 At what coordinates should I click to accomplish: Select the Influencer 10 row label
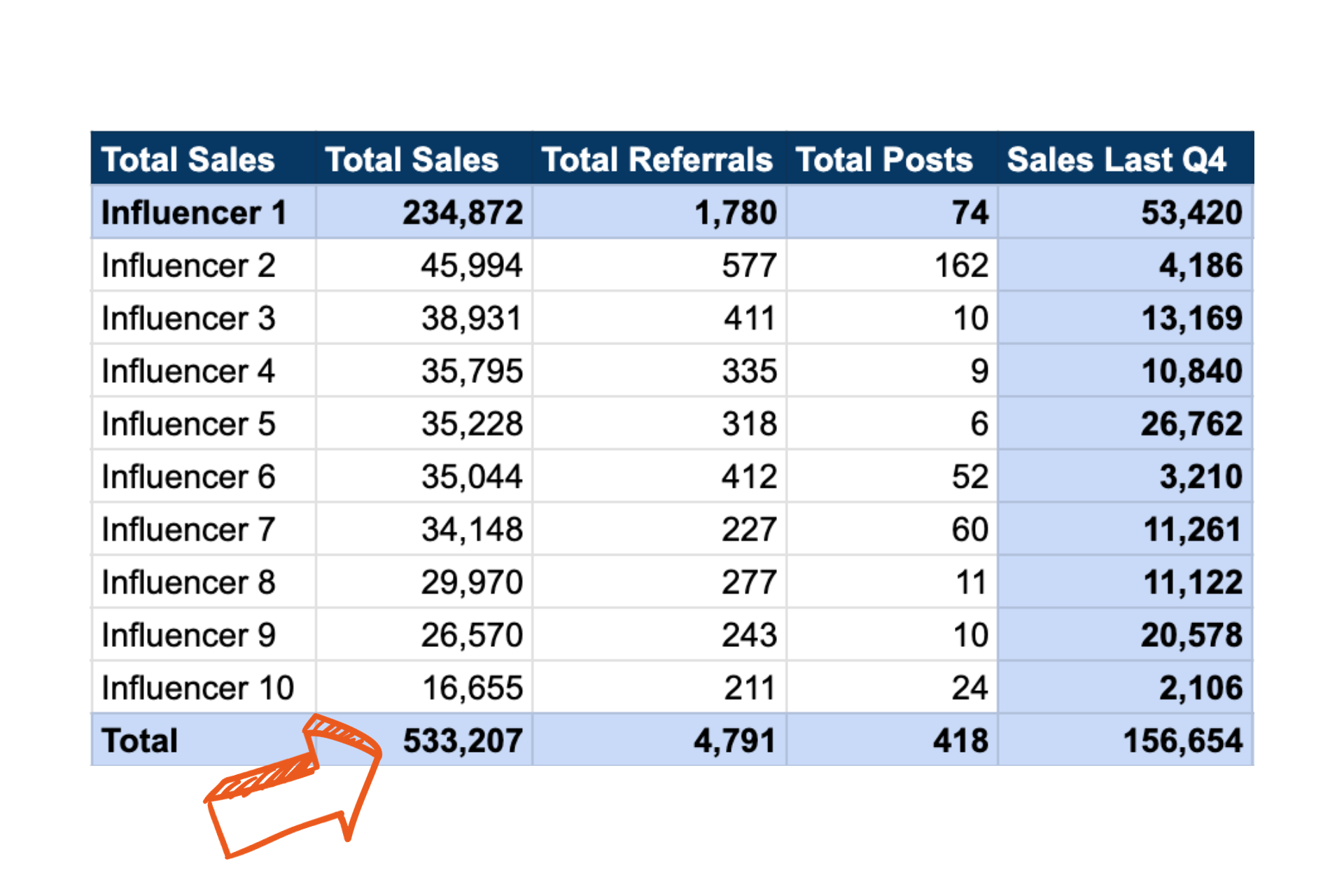[x=198, y=688]
